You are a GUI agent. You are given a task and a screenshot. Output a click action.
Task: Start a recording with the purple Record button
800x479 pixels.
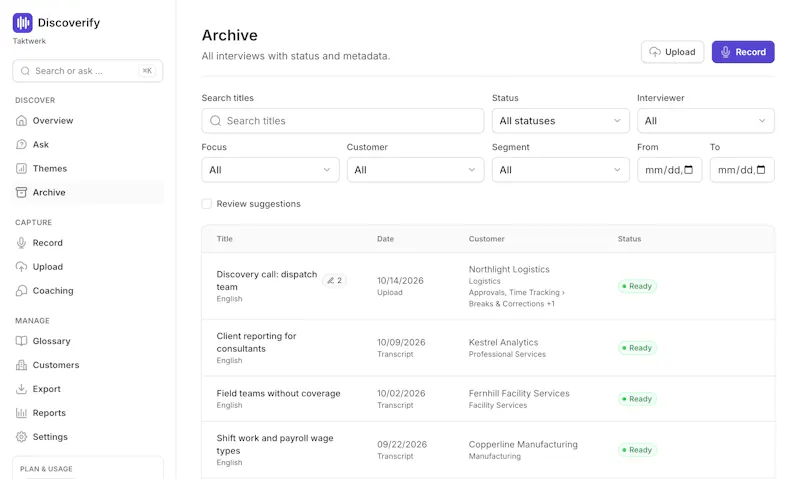tap(743, 52)
